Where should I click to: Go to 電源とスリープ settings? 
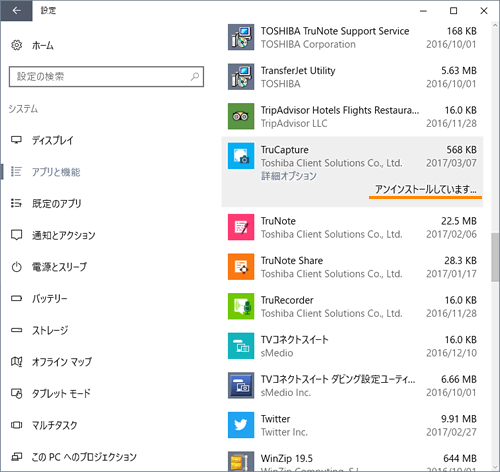pyautogui.click(x=59, y=267)
